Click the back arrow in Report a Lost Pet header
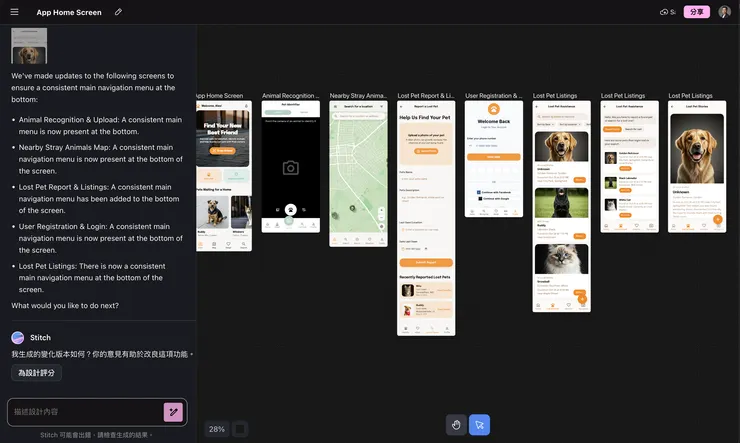The height and width of the screenshot is (443, 740). pos(401,107)
